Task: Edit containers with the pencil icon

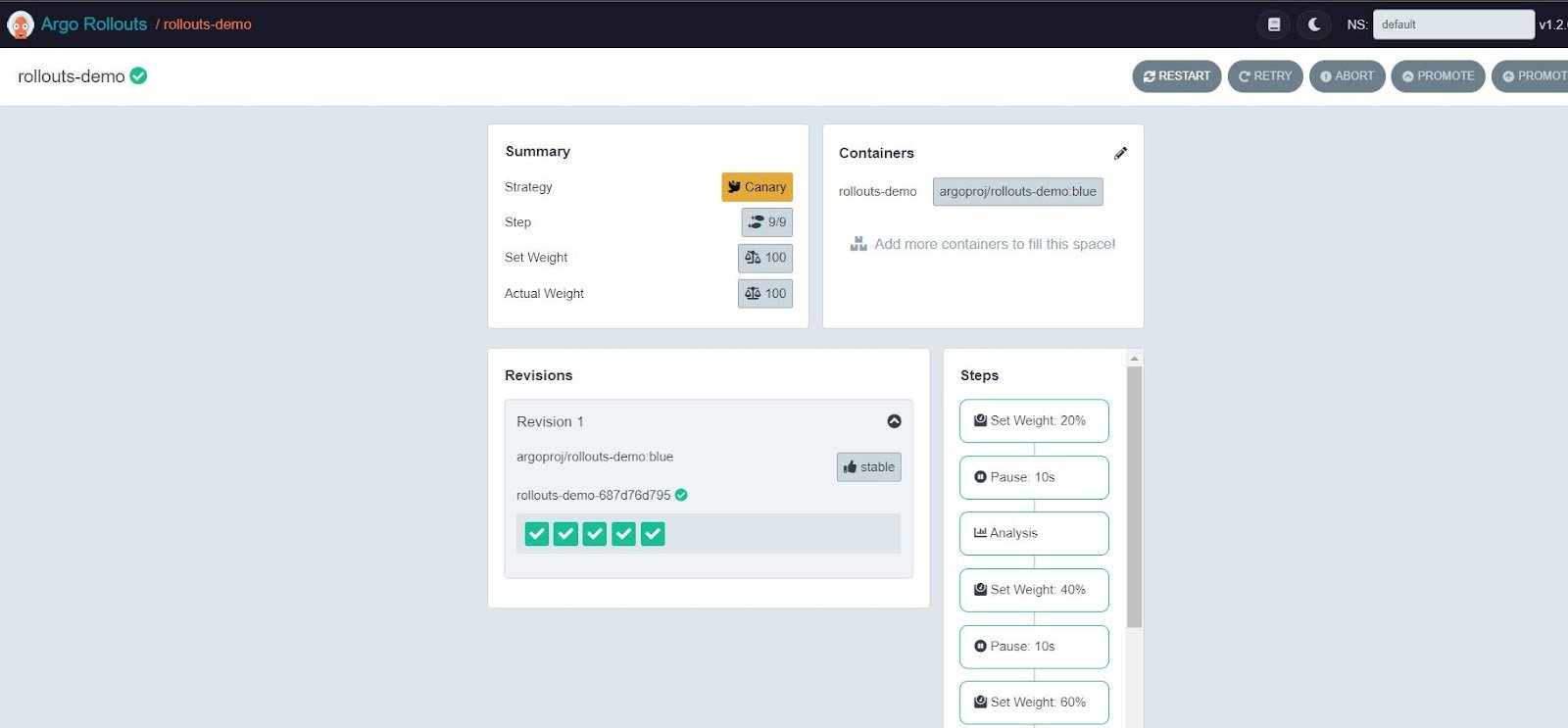Action: click(1120, 153)
